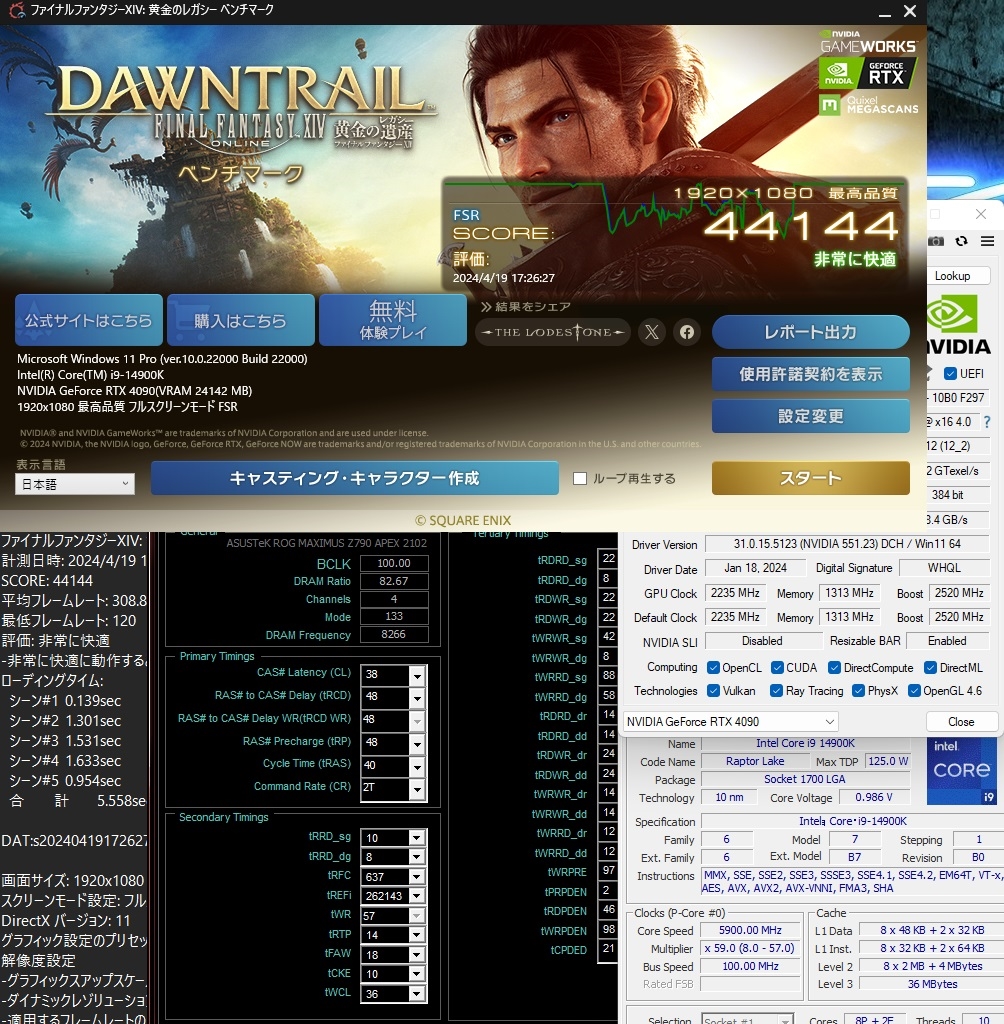
Task: Click the Driver Version field in GPU-Z
Action: [847, 544]
